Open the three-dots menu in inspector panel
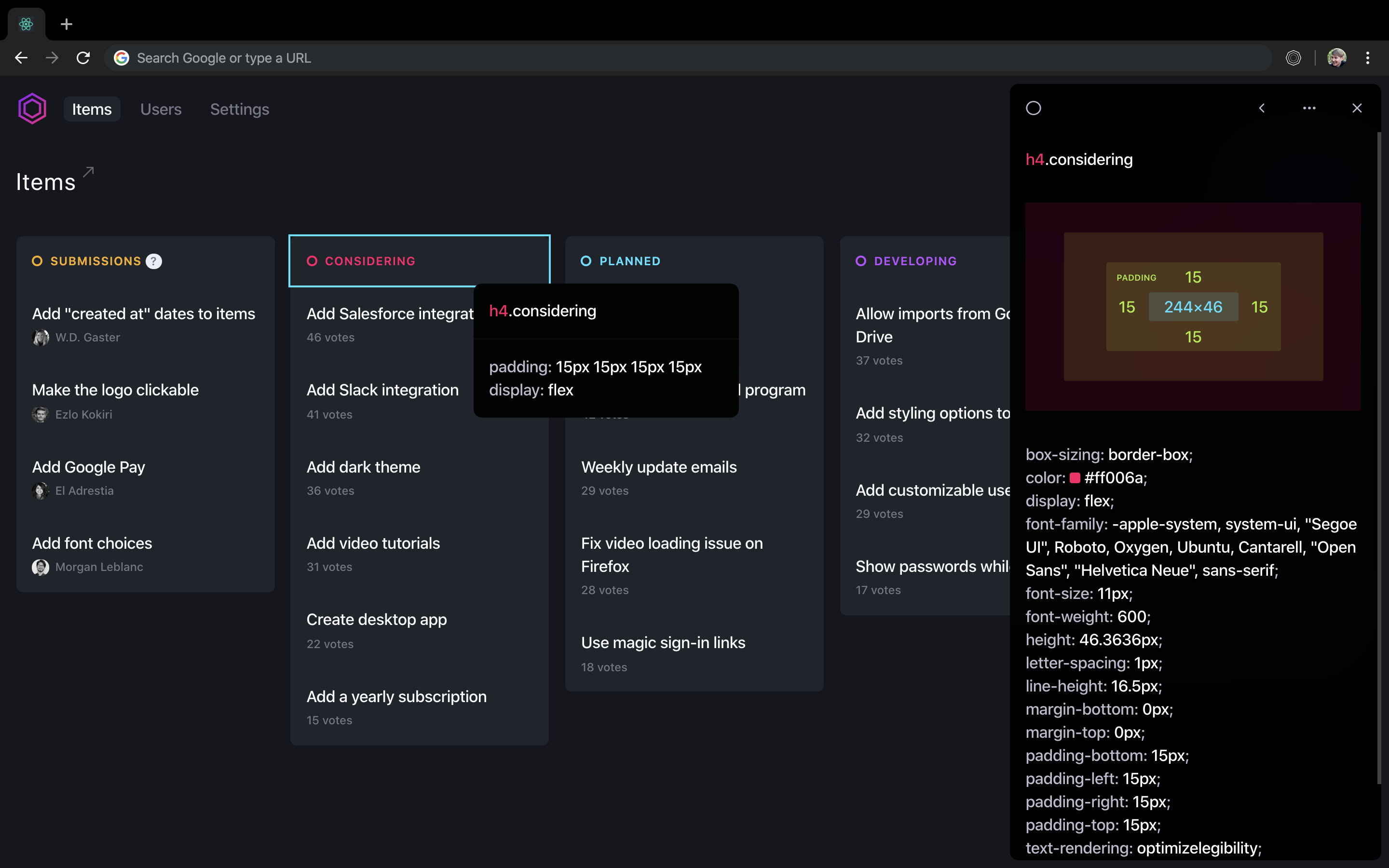The image size is (1389, 868). tap(1308, 108)
